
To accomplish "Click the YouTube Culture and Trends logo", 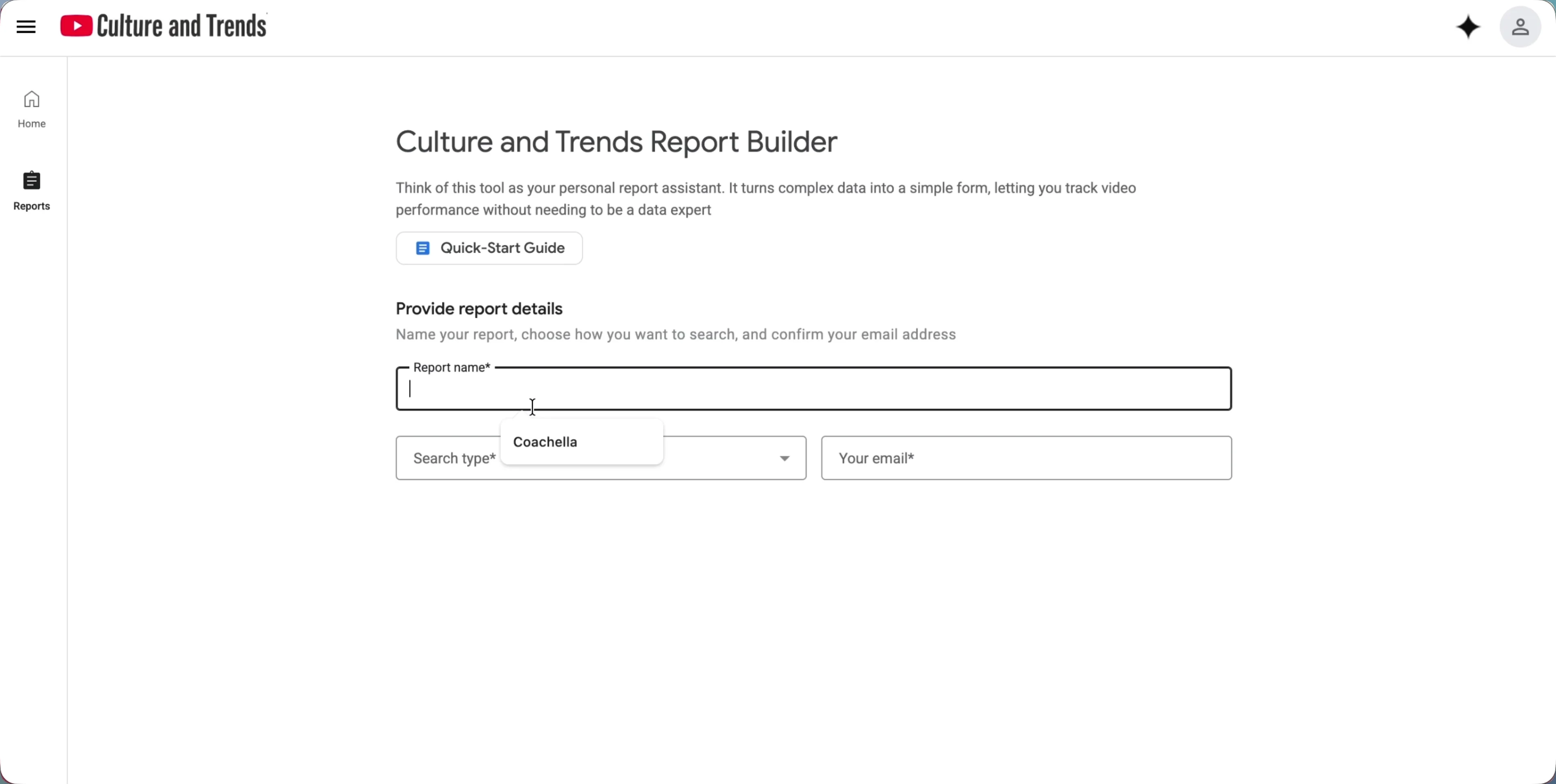I will tap(163, 26).
